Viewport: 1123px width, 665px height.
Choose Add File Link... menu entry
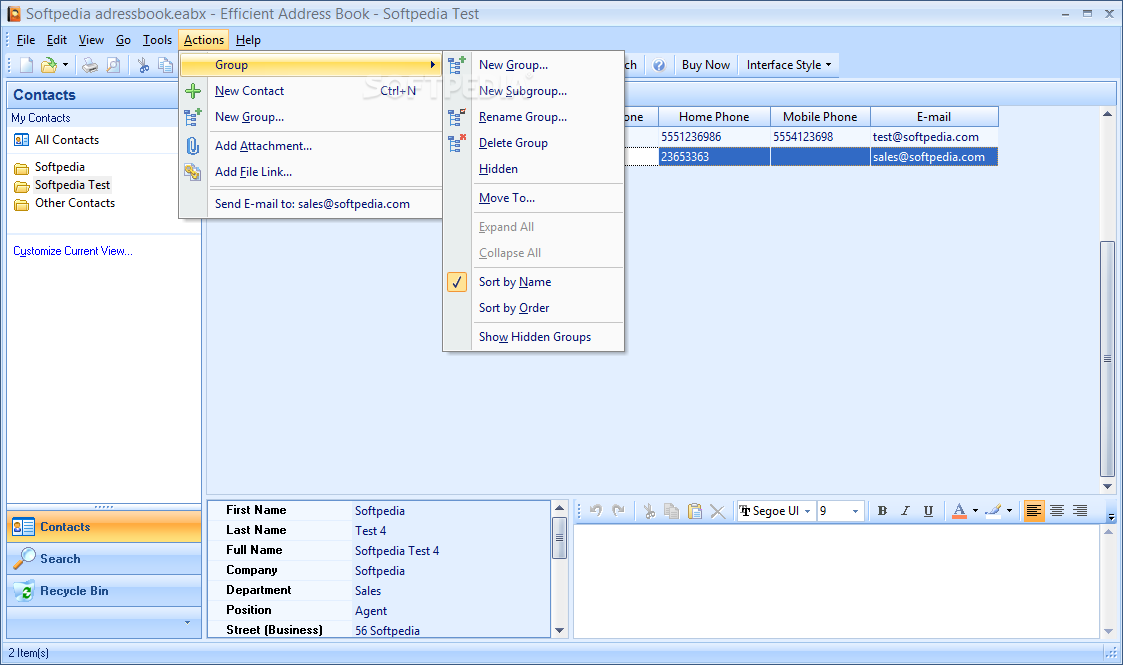[311, 172]
